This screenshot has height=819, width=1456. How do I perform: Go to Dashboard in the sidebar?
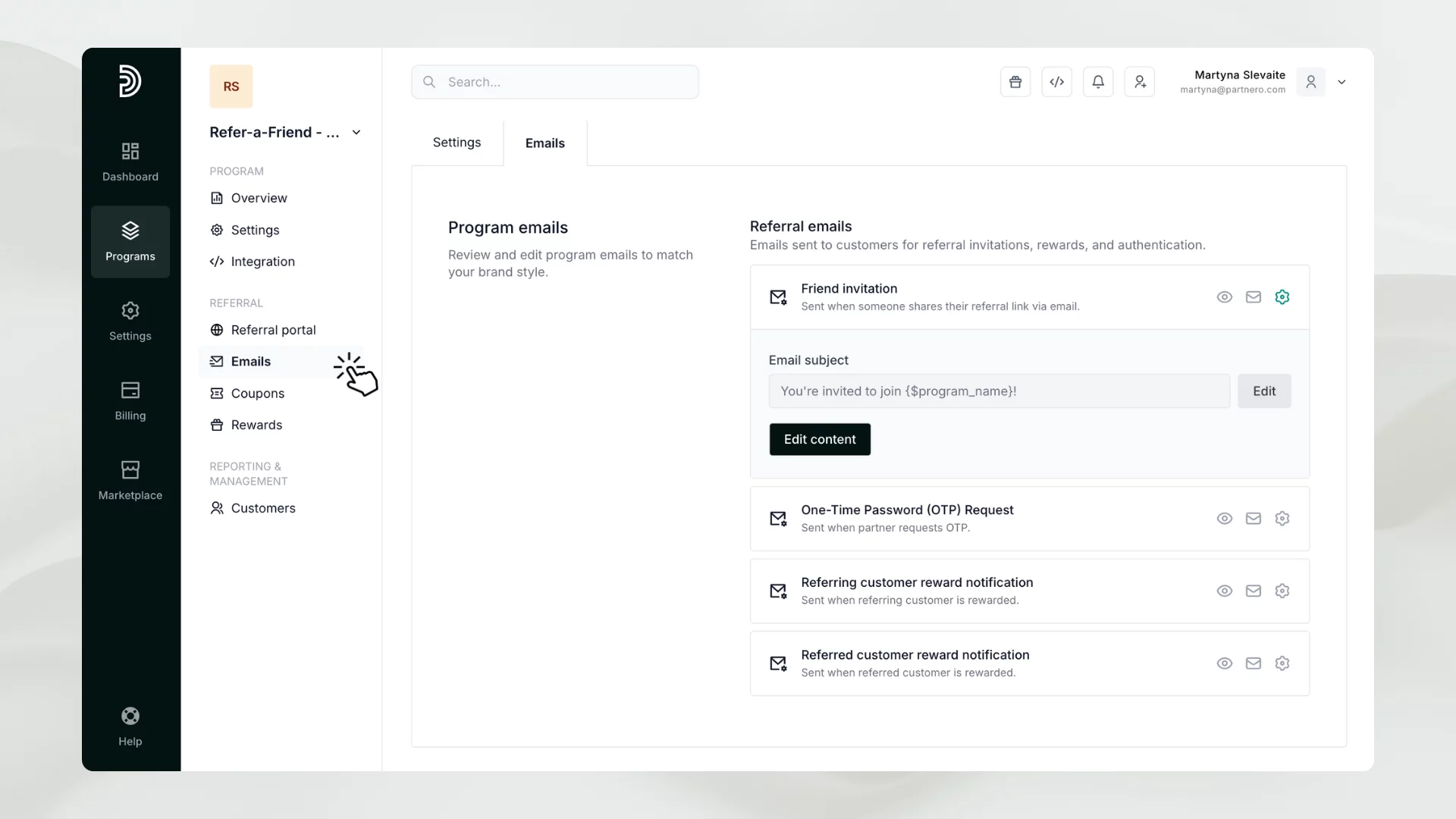tap(130, 162)
